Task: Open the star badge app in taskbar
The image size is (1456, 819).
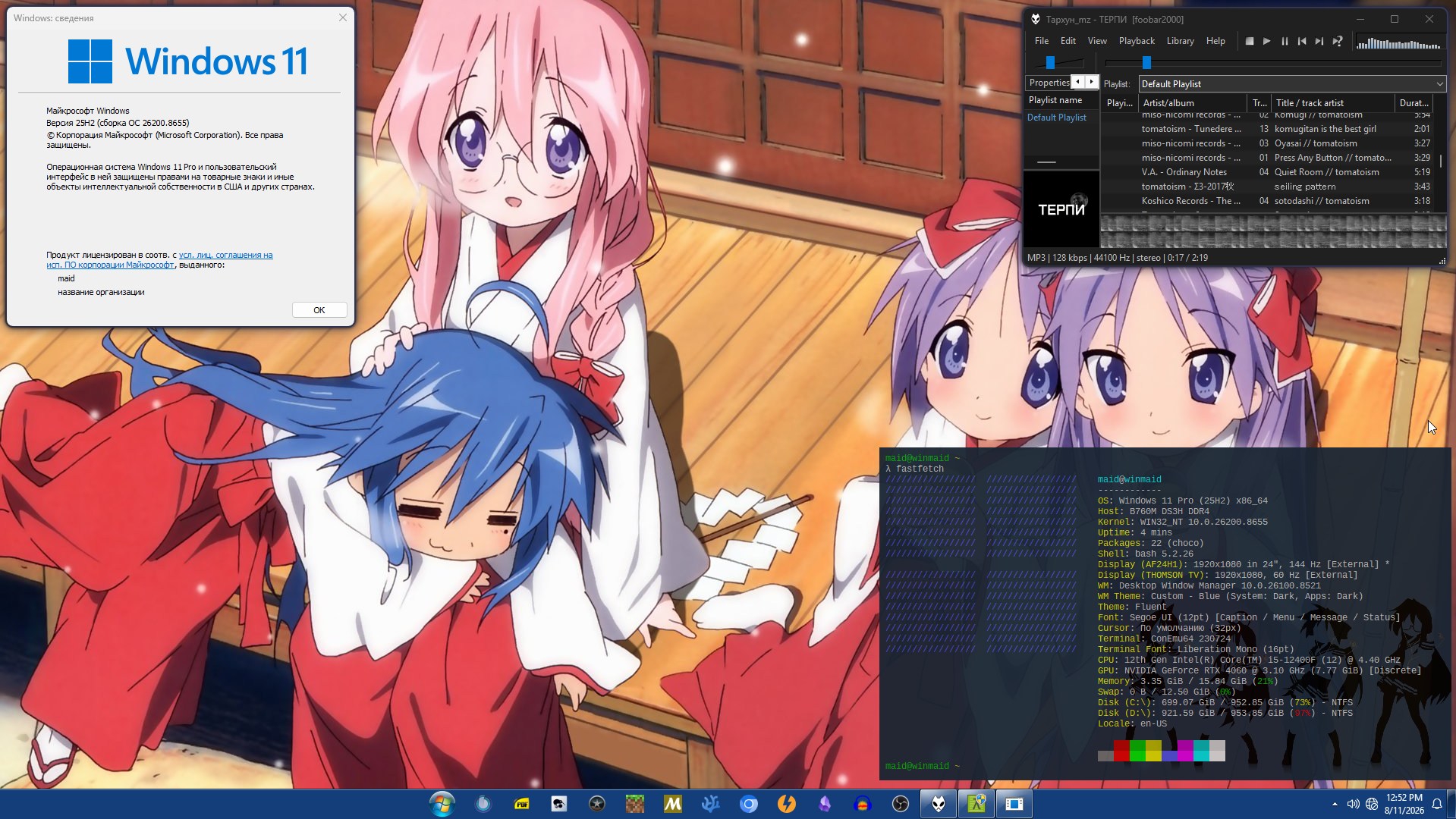Action: pyautogui.click(x=597, y=804)
